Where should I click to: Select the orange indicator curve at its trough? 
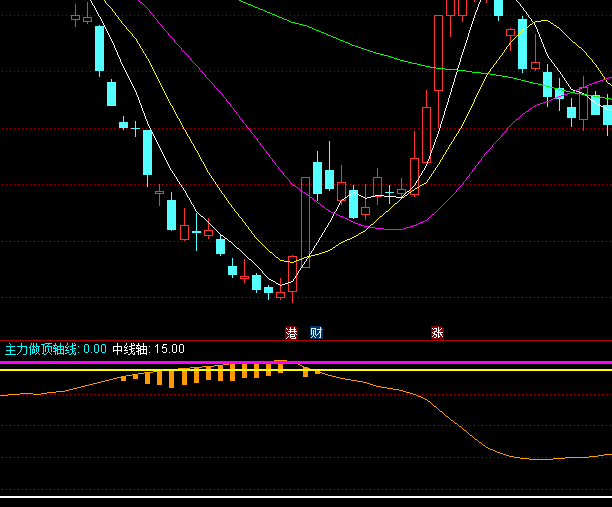click(540, 459)
